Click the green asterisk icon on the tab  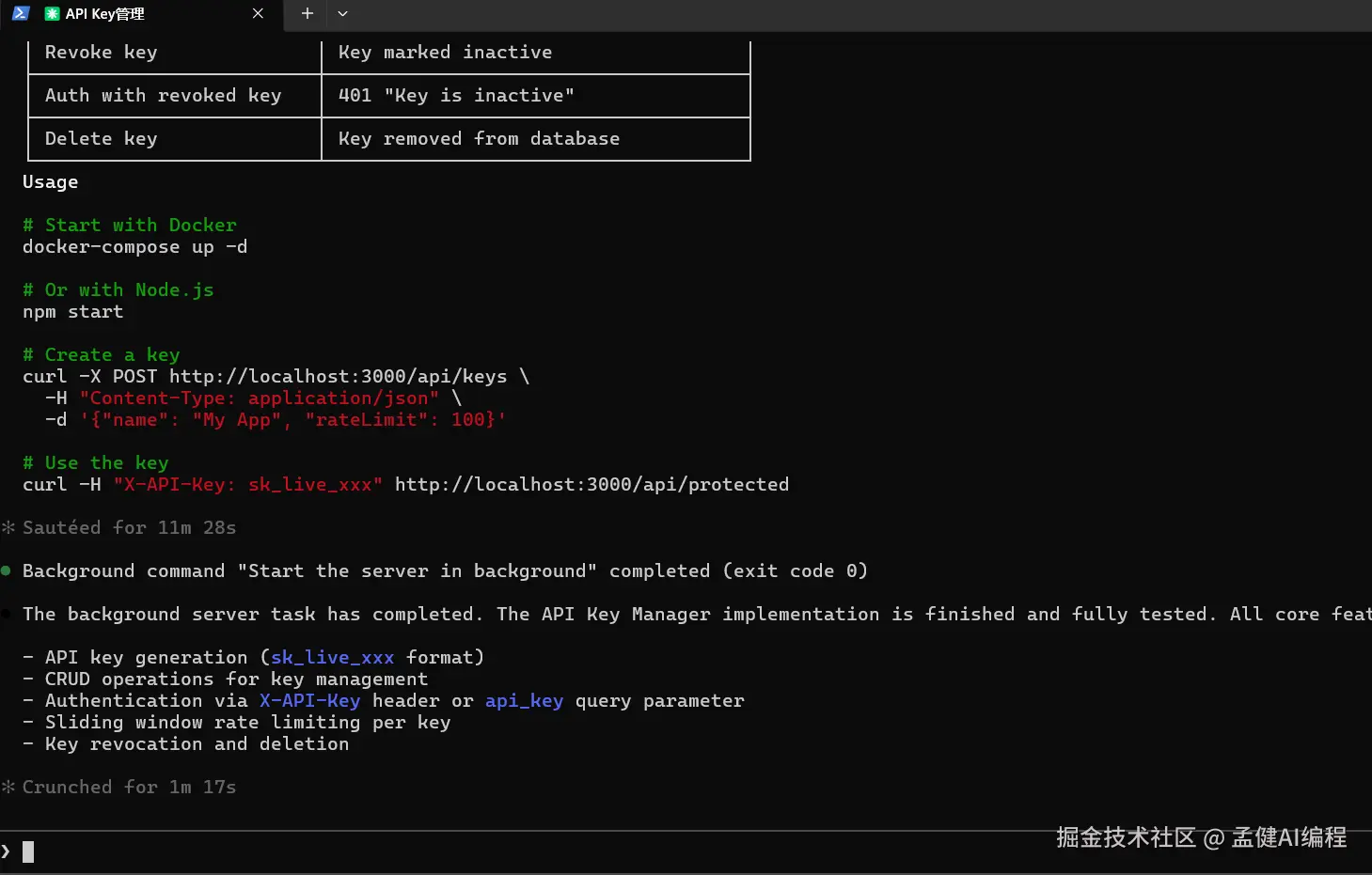click(52, 14)
